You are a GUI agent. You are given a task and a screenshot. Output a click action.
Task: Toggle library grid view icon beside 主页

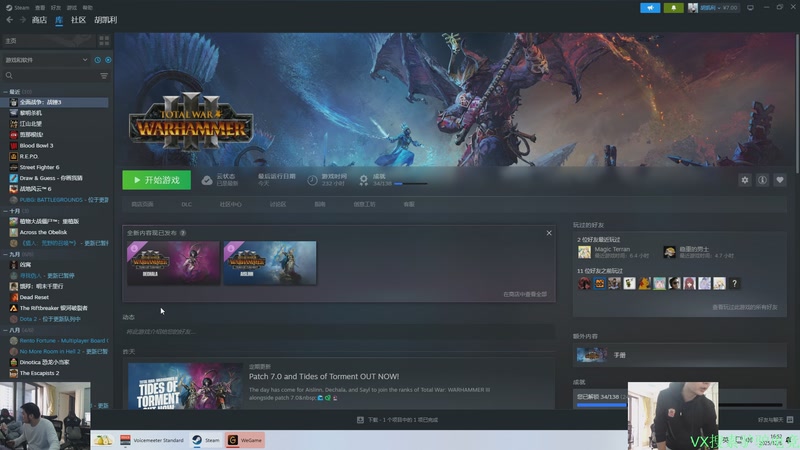point(104,40)
